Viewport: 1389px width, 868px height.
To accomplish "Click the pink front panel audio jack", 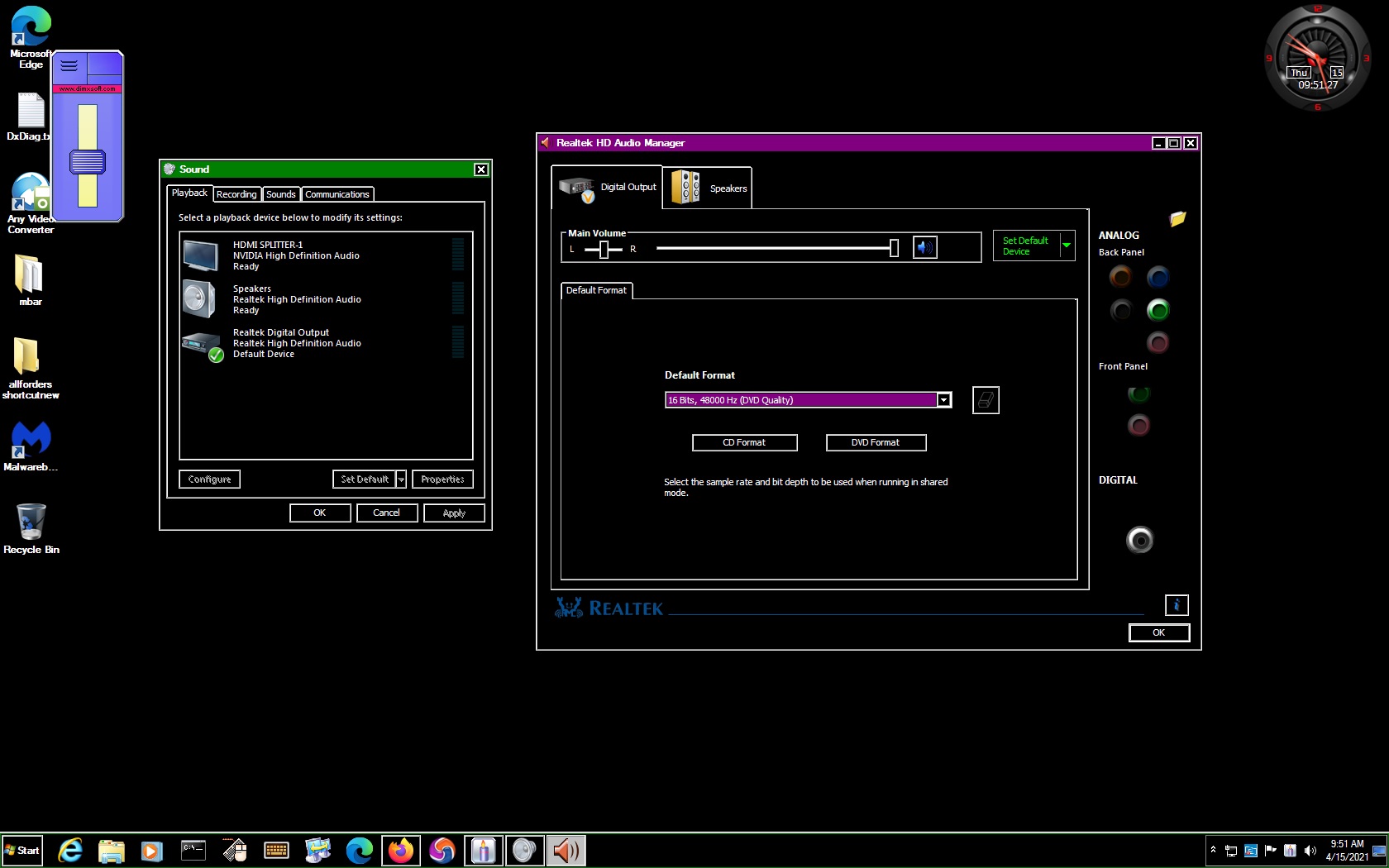I will point(1138,426).
